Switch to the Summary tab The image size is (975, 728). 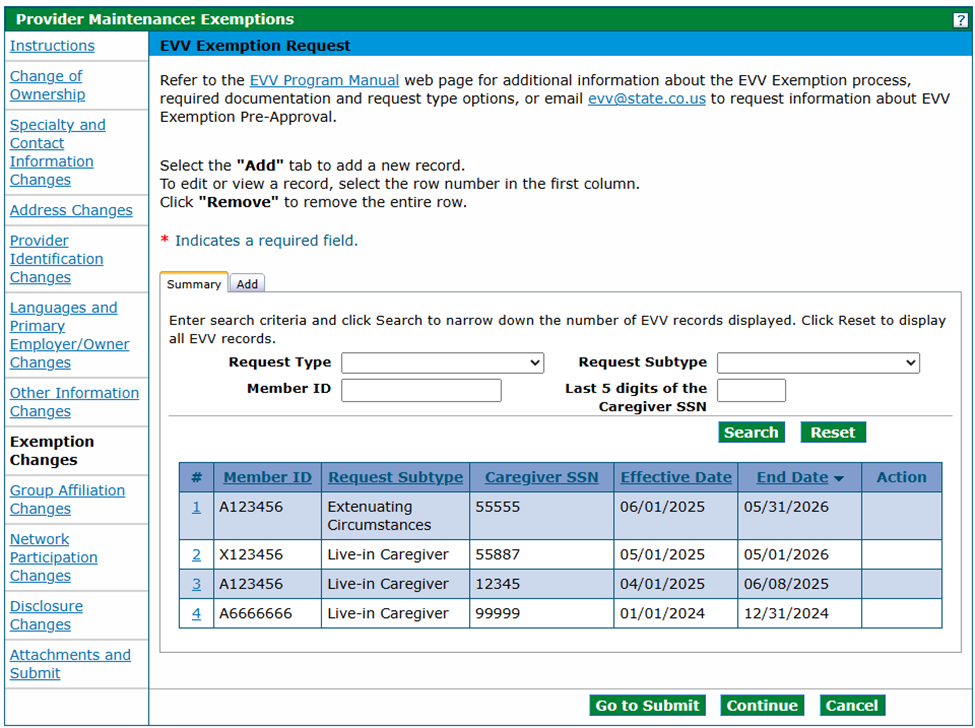(x=193, y=283)
